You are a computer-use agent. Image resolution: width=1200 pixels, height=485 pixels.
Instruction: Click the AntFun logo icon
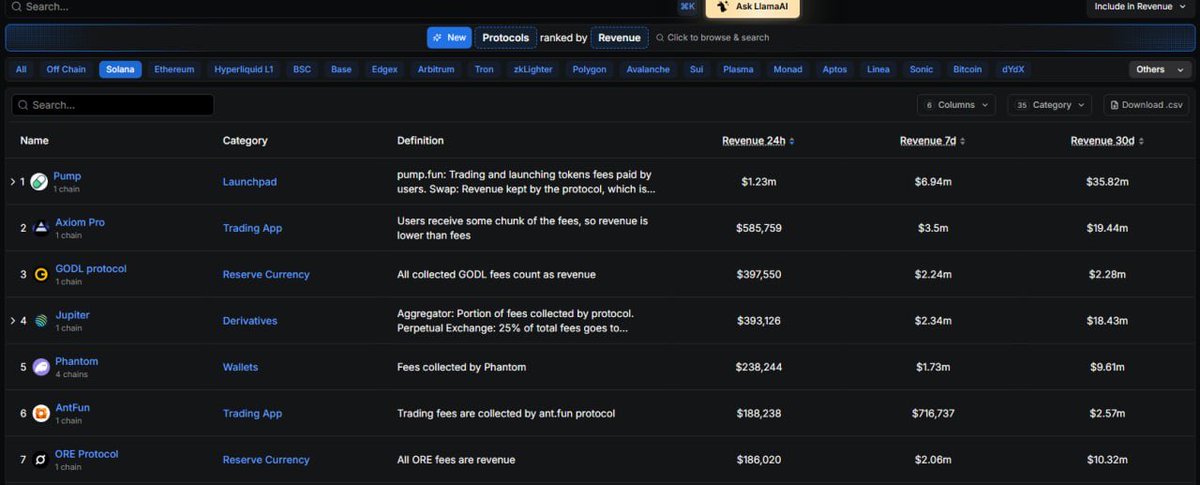41,413
